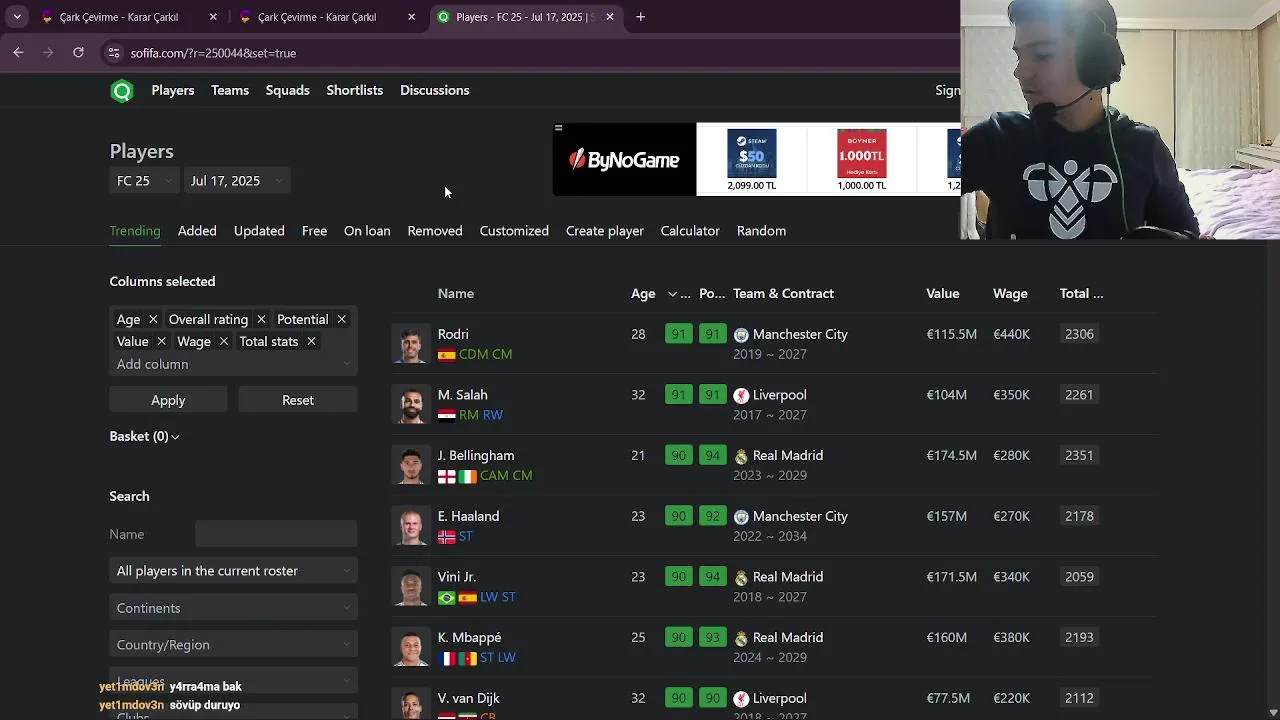Click Liverpool crest in M. Salah row
1280x720 pixels.
tap(741, 395)
